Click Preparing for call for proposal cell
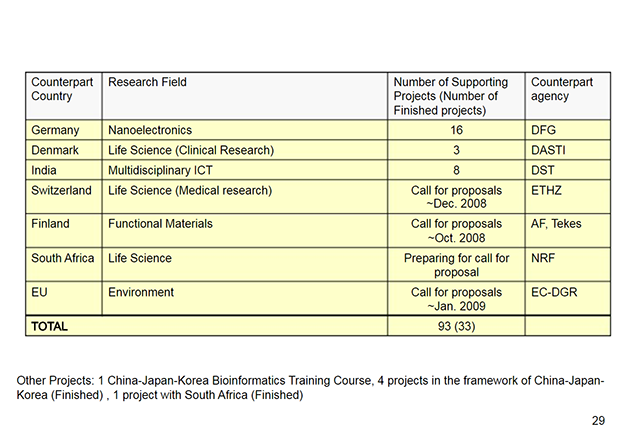Image resolution: width=640 pixels, height=444 pixels. click(456, 265)
